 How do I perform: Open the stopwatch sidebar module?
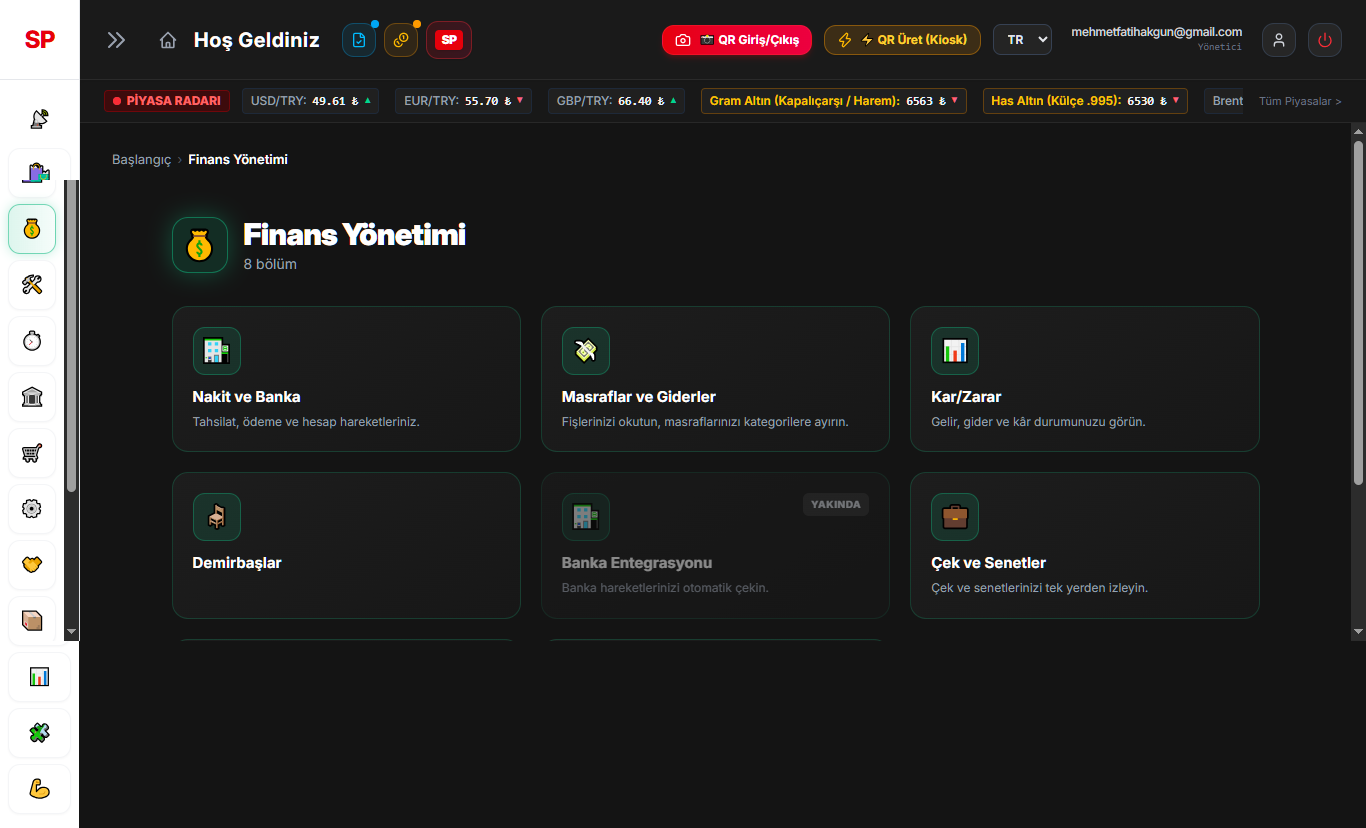click(32, 341)
